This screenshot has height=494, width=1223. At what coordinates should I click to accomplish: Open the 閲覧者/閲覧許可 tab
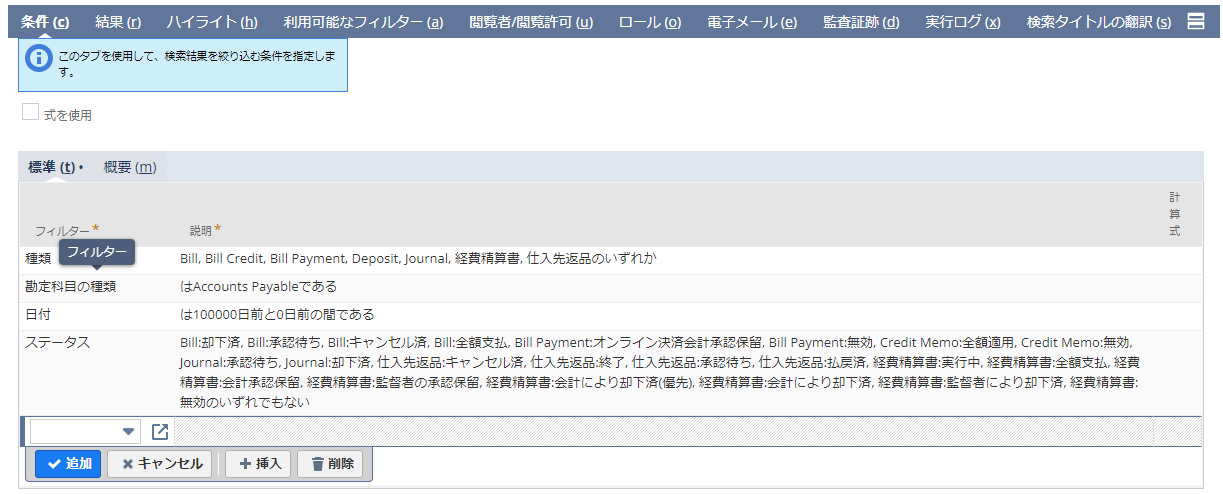pos(530,21)
